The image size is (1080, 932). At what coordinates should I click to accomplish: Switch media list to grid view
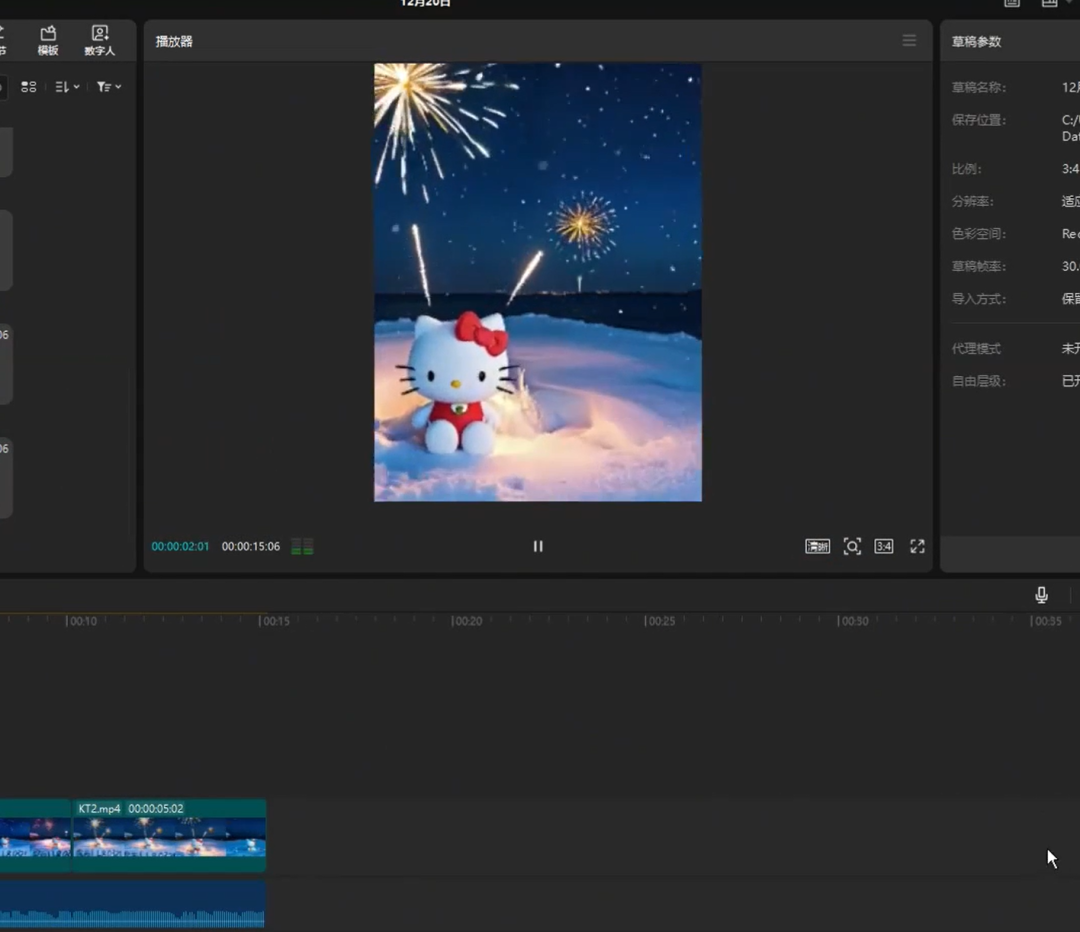(x=29, y=87)
